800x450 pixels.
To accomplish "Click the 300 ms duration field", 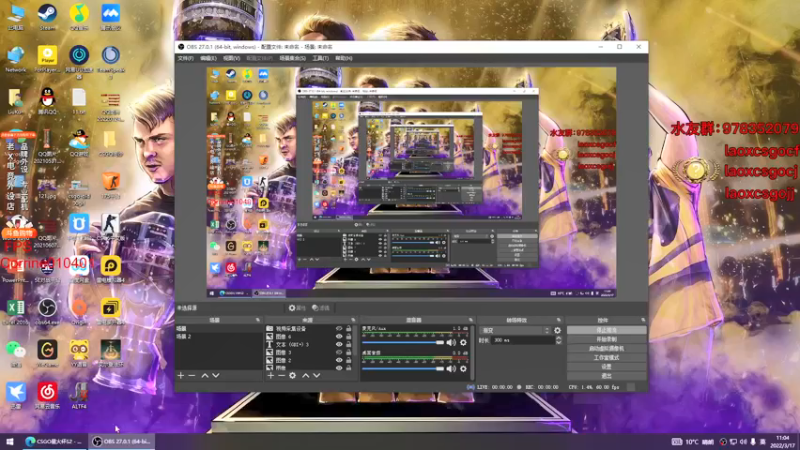I will (x=522, y=340).
